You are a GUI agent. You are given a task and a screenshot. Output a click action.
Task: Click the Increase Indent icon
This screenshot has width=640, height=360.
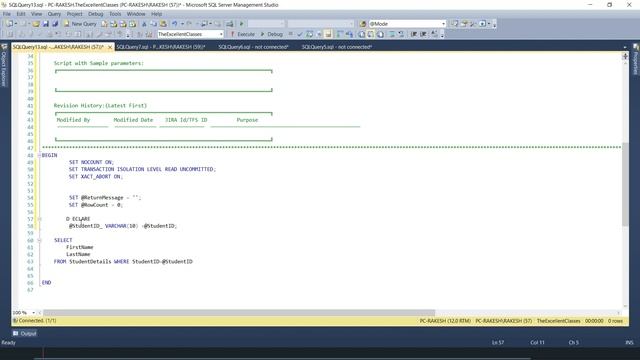point(423,34)
